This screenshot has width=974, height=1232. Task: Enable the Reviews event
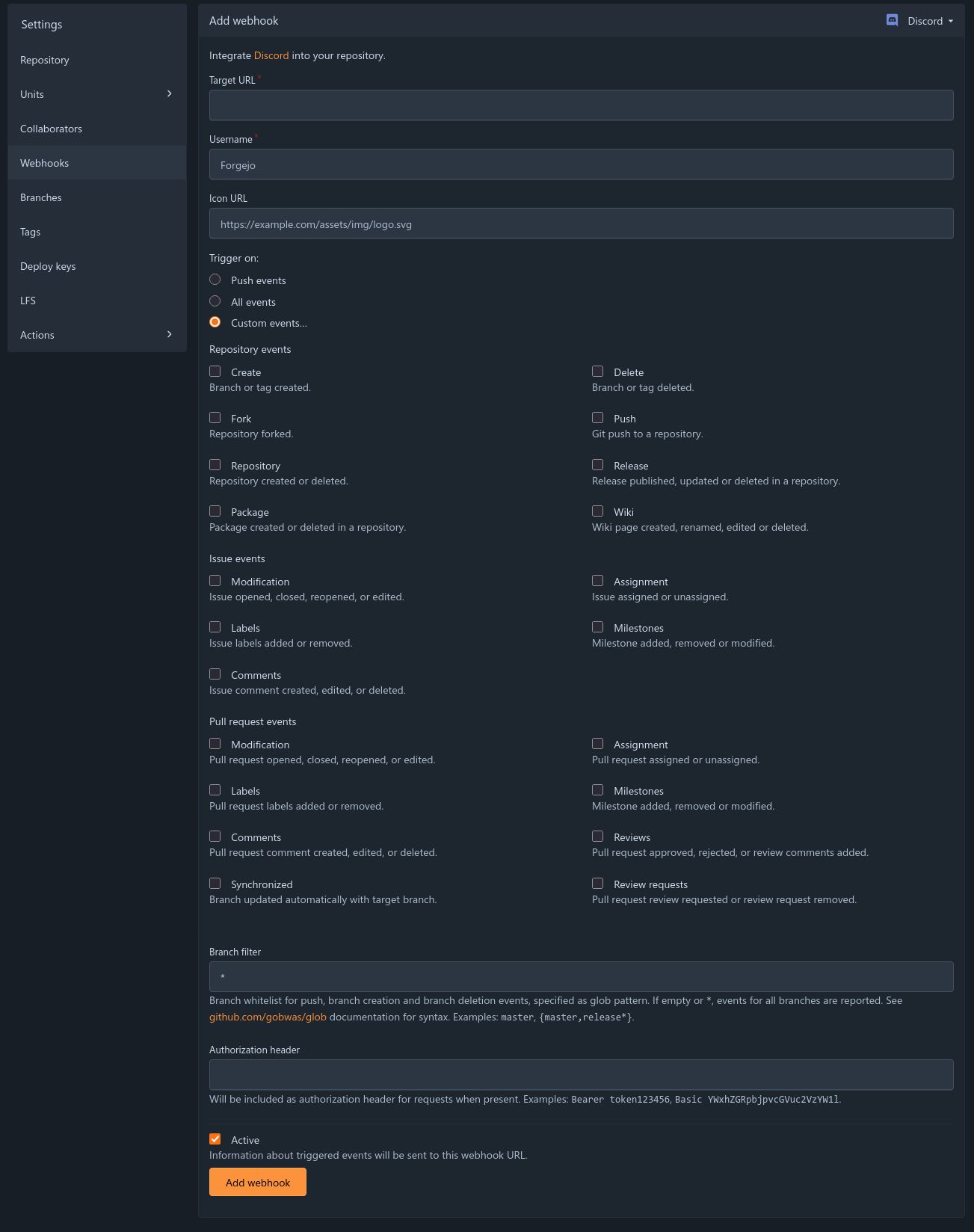598,837
